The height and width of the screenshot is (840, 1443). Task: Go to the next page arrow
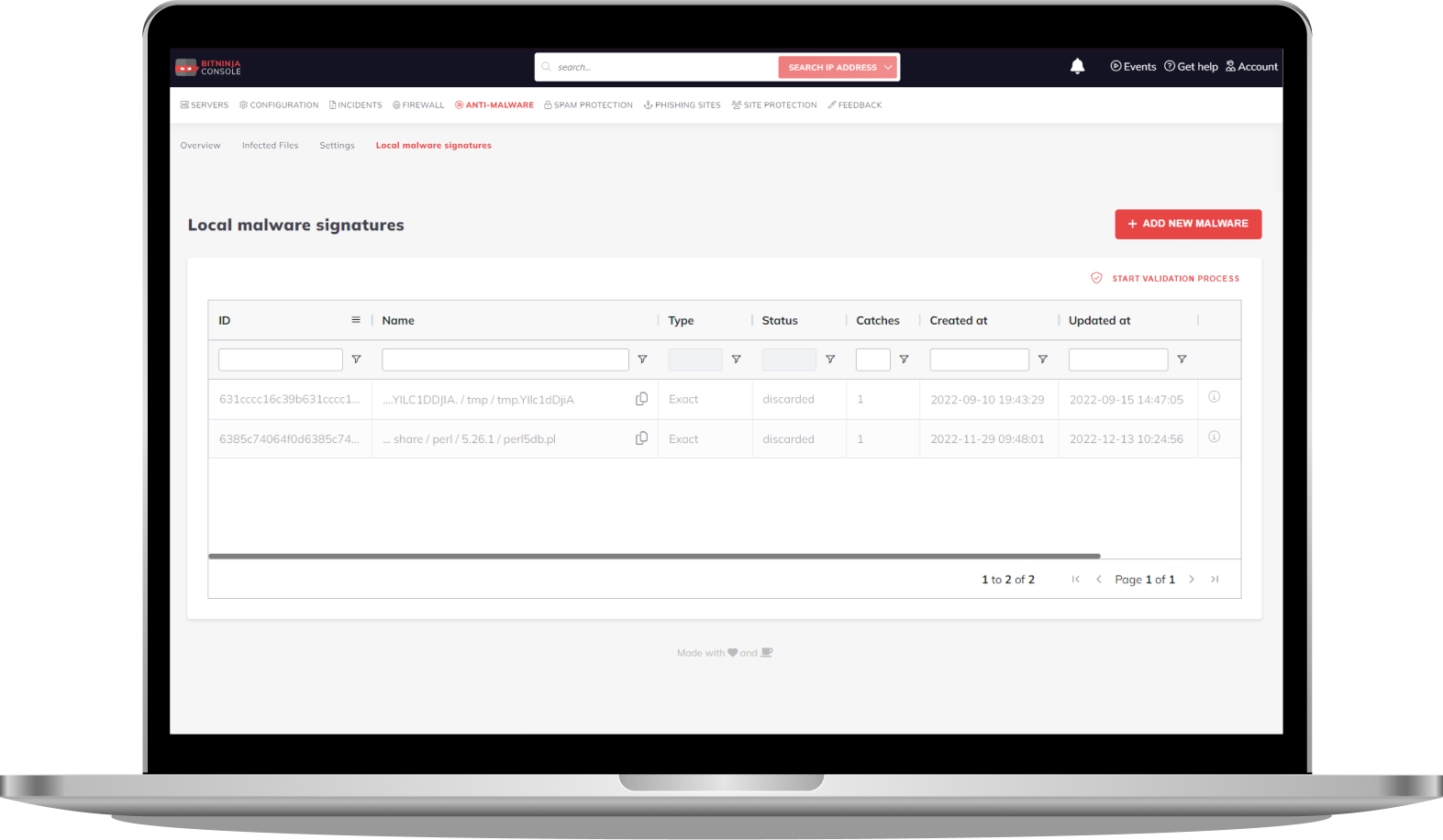pyautogui.click(x=1192, y=580)
